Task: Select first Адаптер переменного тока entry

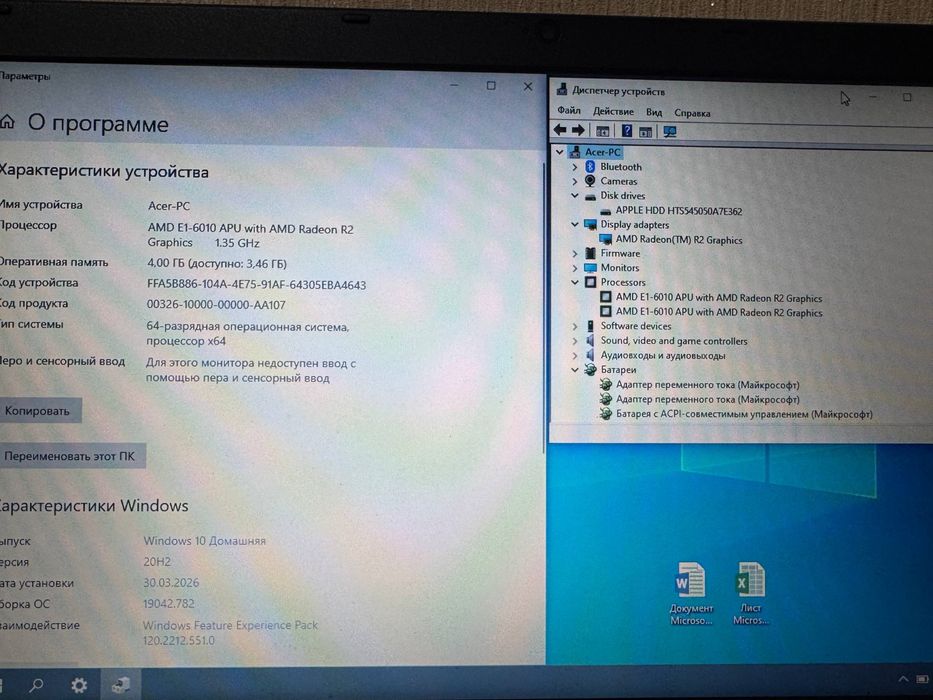Action: pyautogui.click(x=707, y=385)
